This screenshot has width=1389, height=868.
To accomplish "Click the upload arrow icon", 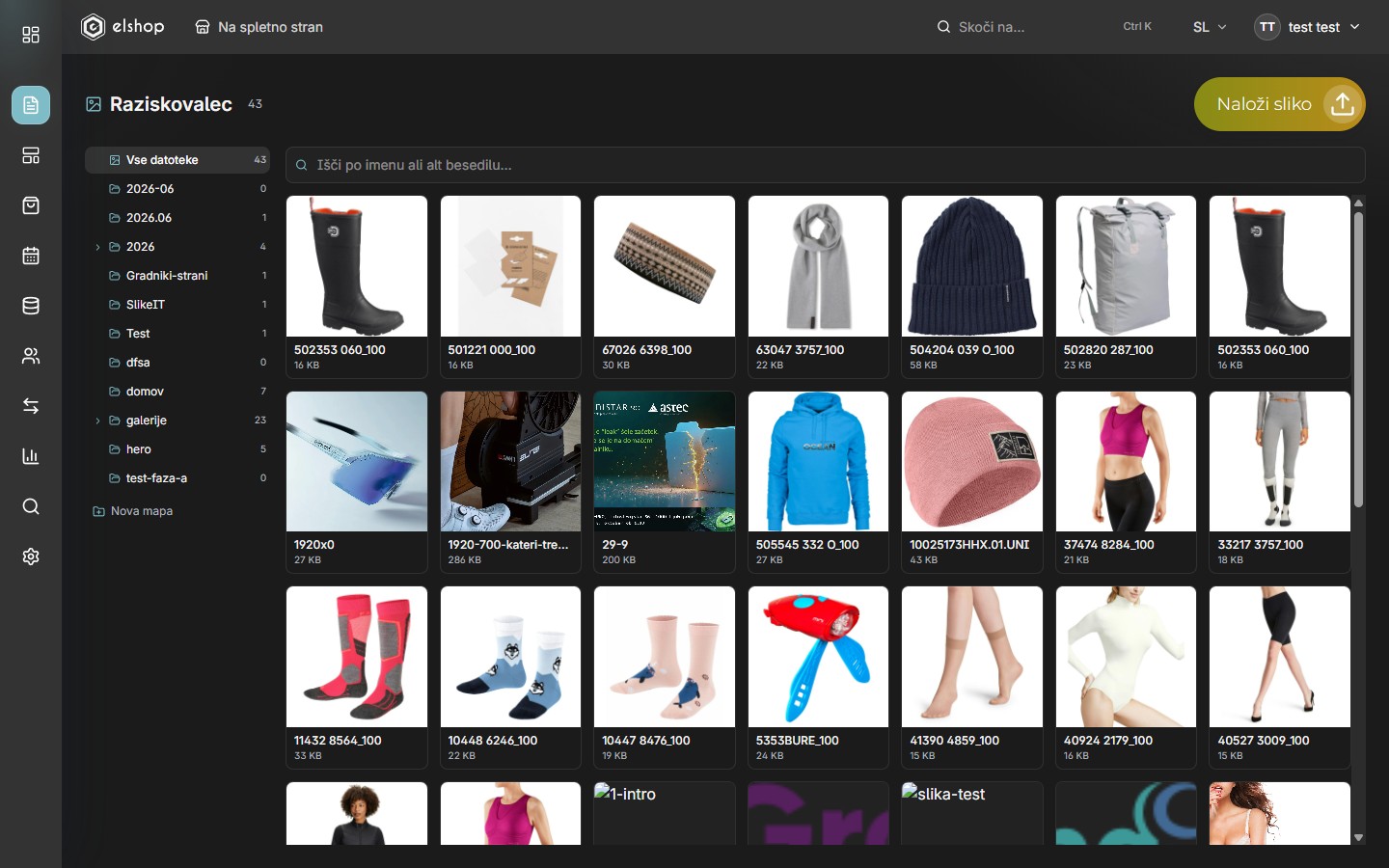I will click(x=1343, y=104).
